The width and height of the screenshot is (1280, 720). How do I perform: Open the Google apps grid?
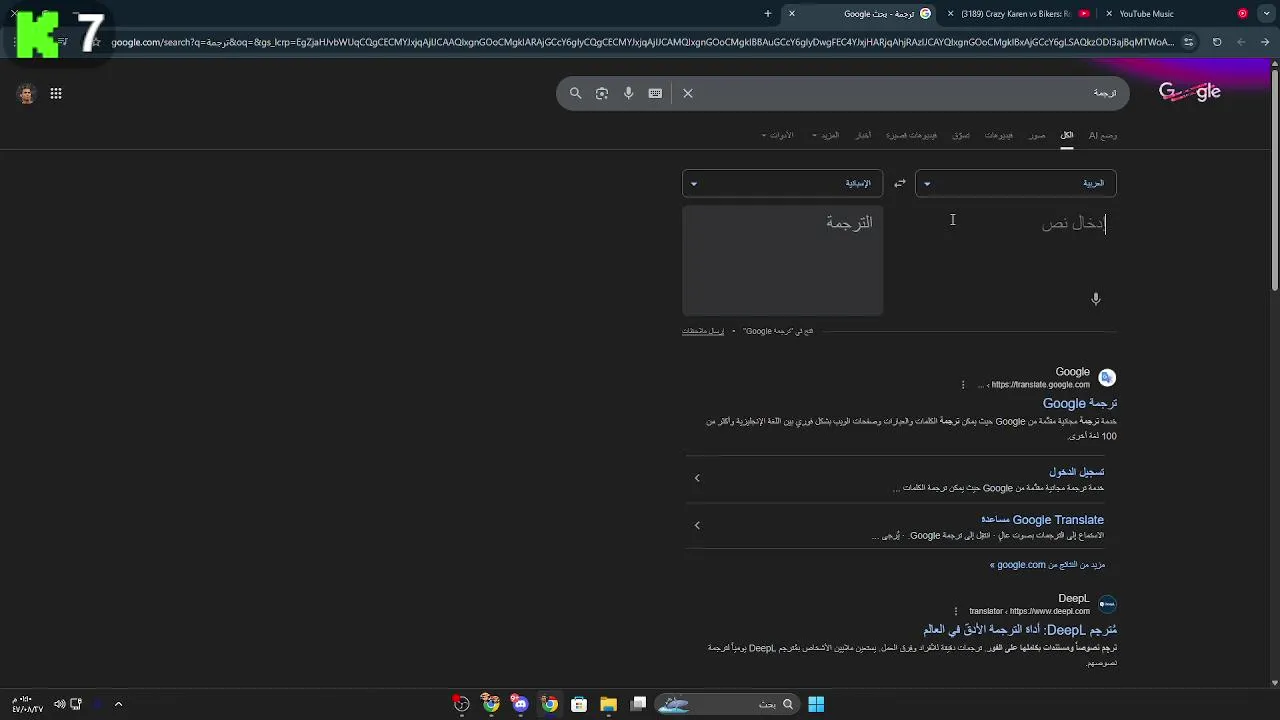tap(56, 93)
